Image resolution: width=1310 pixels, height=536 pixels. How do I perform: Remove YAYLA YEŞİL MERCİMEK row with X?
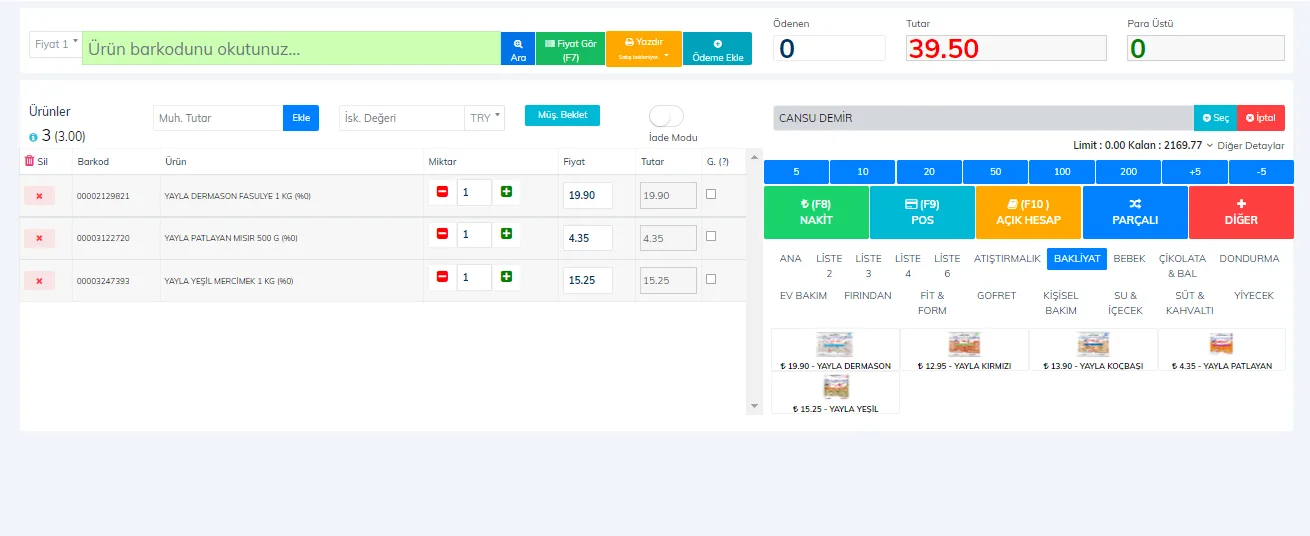[39, 281]
